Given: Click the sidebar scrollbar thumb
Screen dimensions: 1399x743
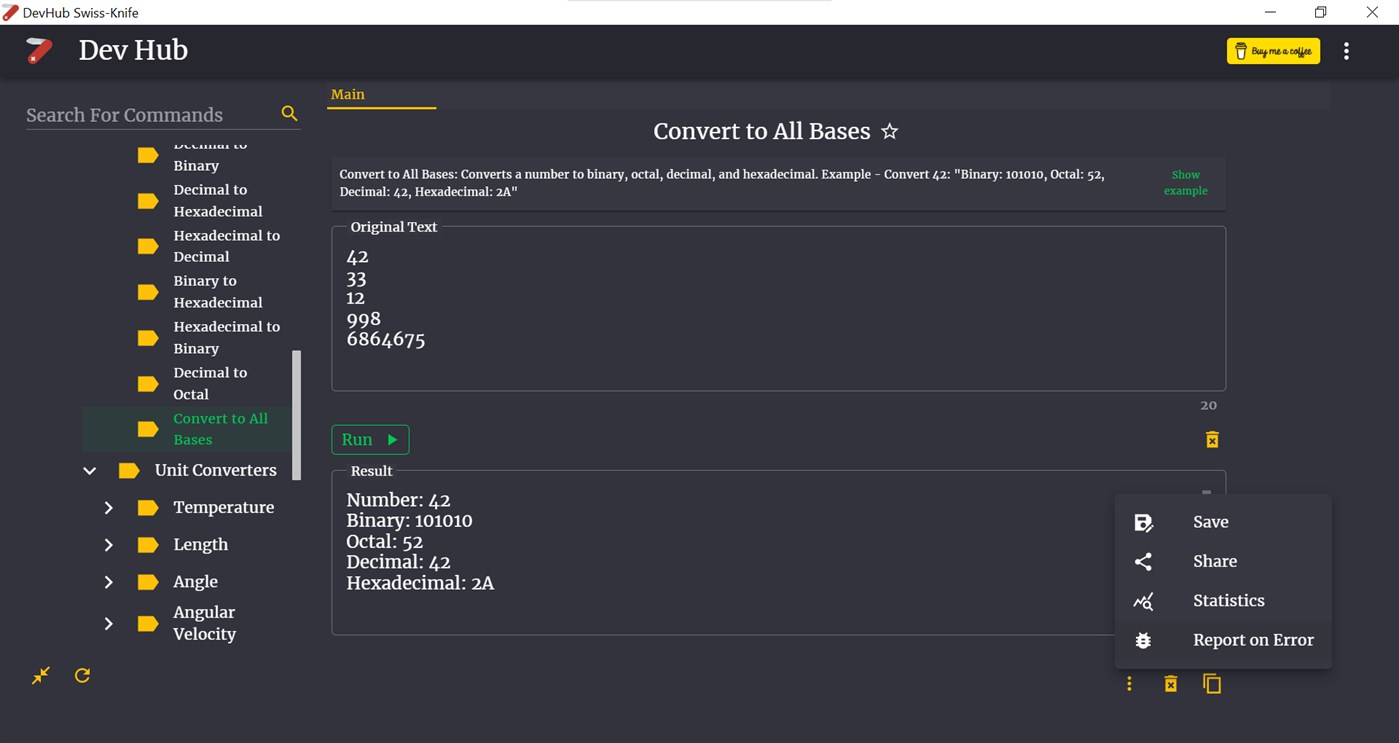Looking at the screenshot, I should tap(296, 415).
